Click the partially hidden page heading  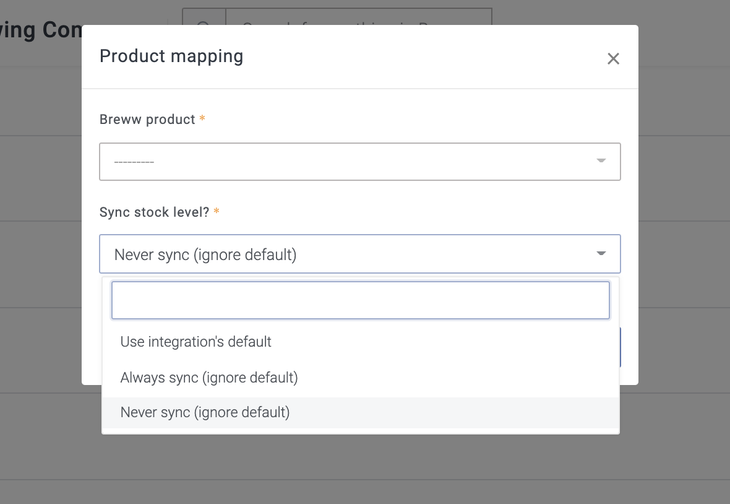tap(40, 29)
